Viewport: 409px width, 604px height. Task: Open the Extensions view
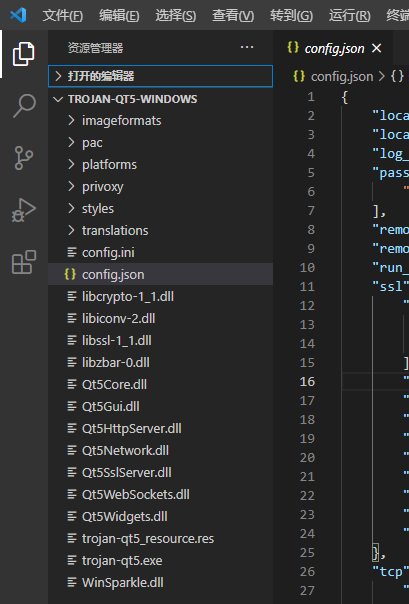pos(24,262)
